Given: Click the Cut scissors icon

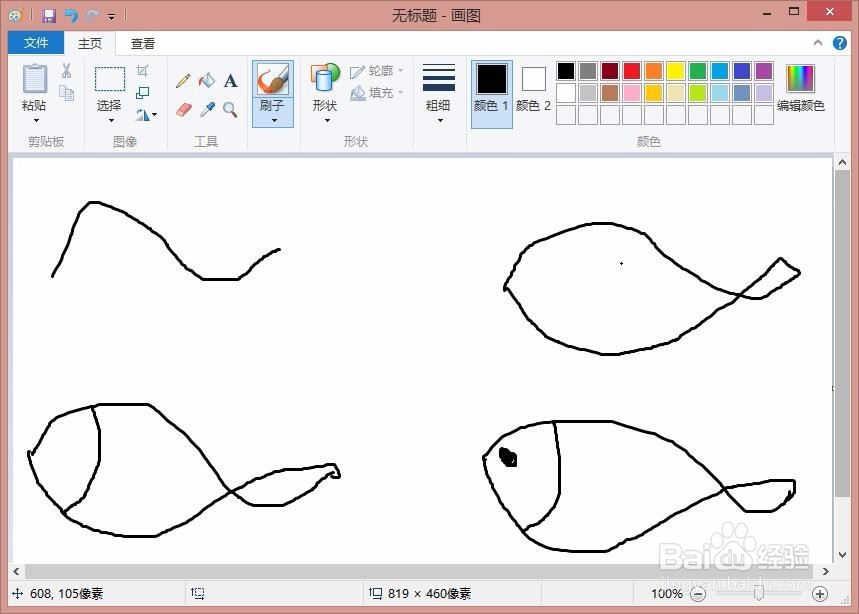Looking at the screenshot, I should (66, 70).
